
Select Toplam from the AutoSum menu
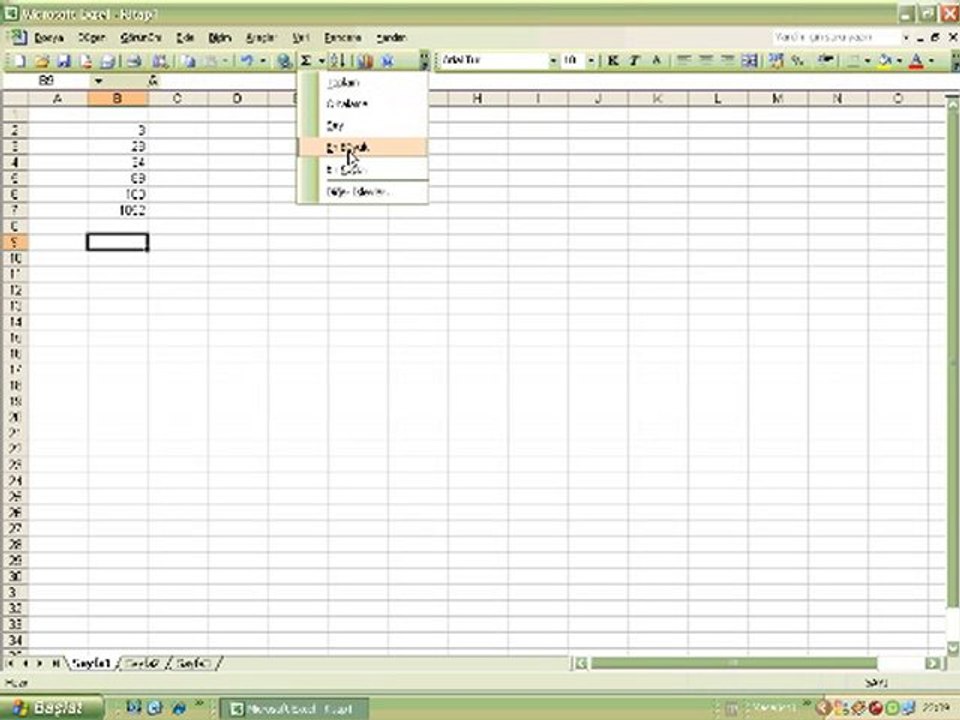point(362,83)
